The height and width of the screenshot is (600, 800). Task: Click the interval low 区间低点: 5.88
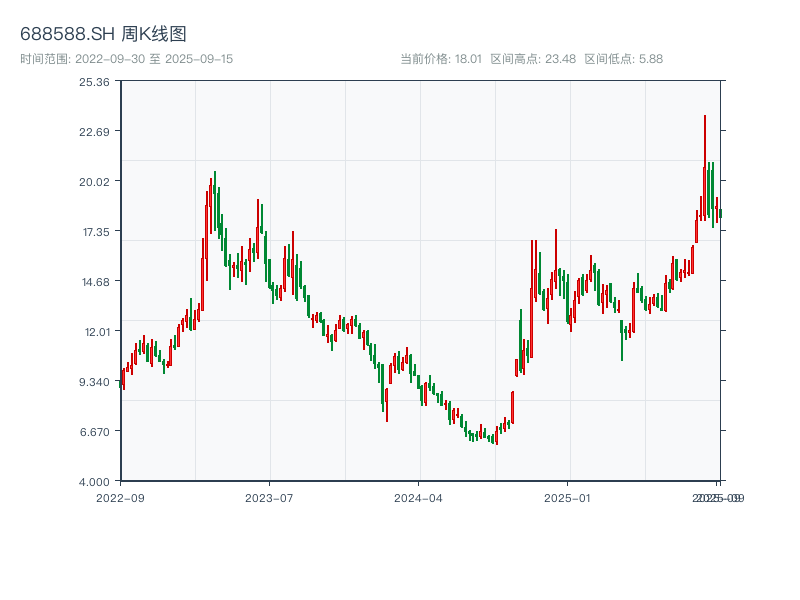(x=623, y=59)
